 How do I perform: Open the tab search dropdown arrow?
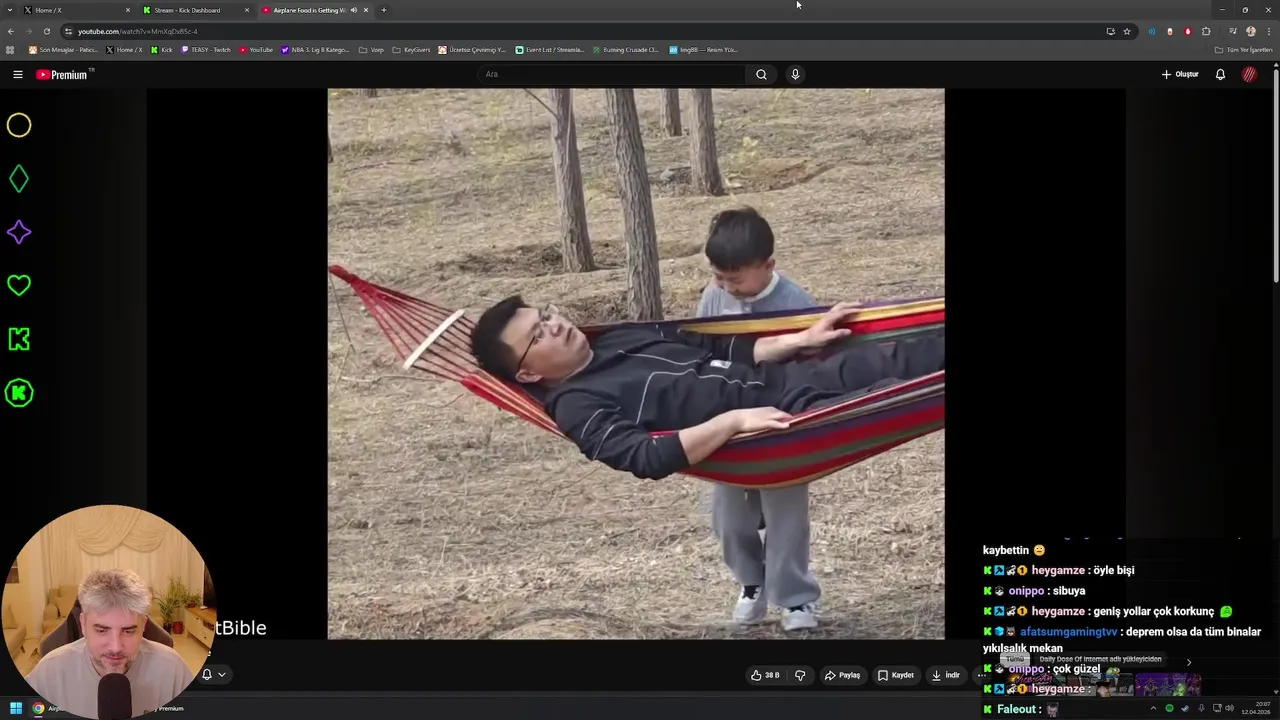coord(10,10)
